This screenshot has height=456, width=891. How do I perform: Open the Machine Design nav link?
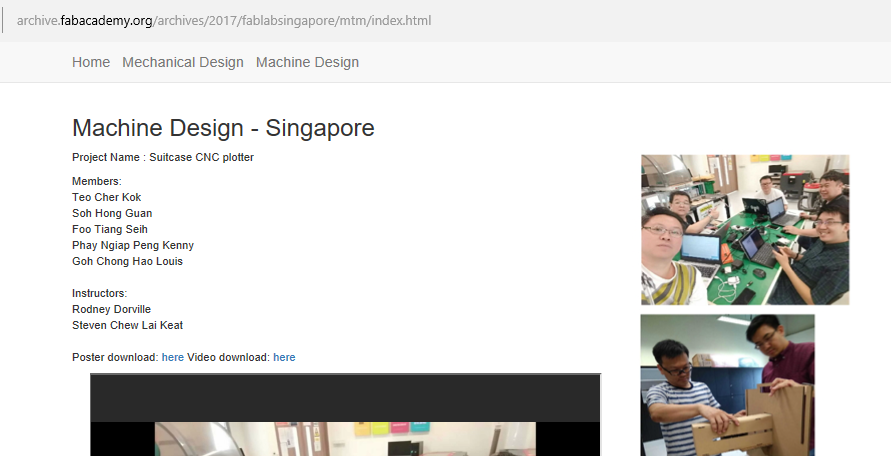click(307, 62)
